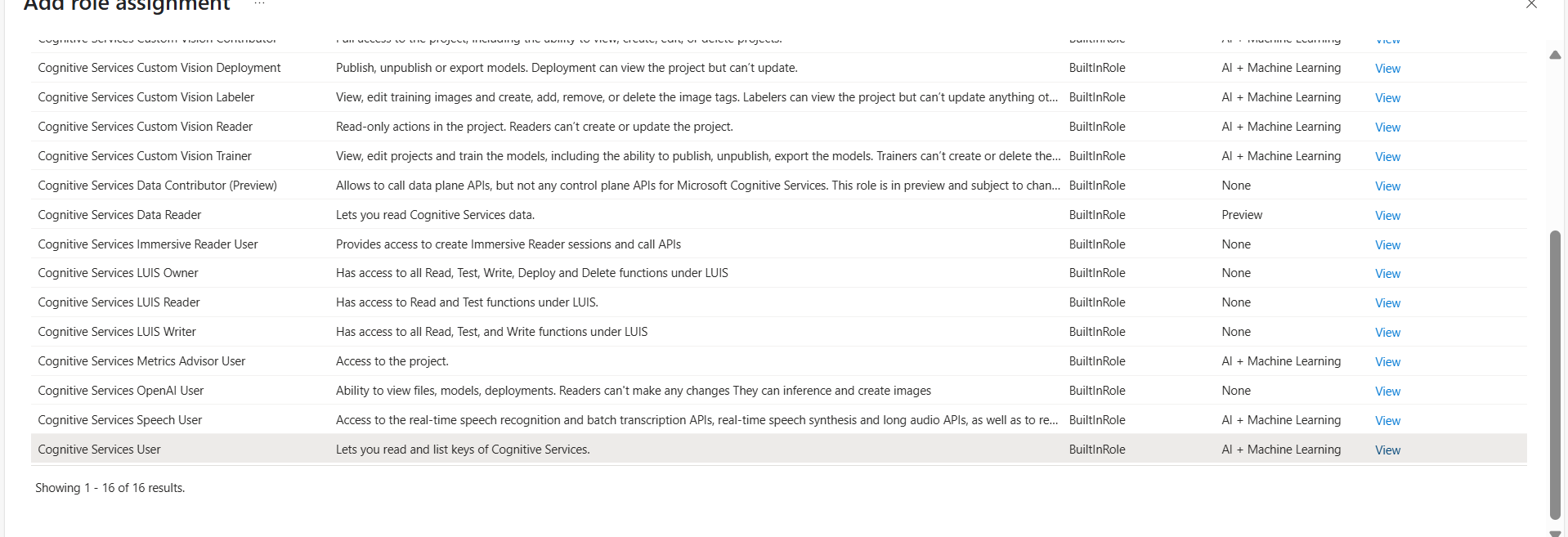
Task: Select Cognitive Services Custom Vision Reader role
Action: [145, 127]
